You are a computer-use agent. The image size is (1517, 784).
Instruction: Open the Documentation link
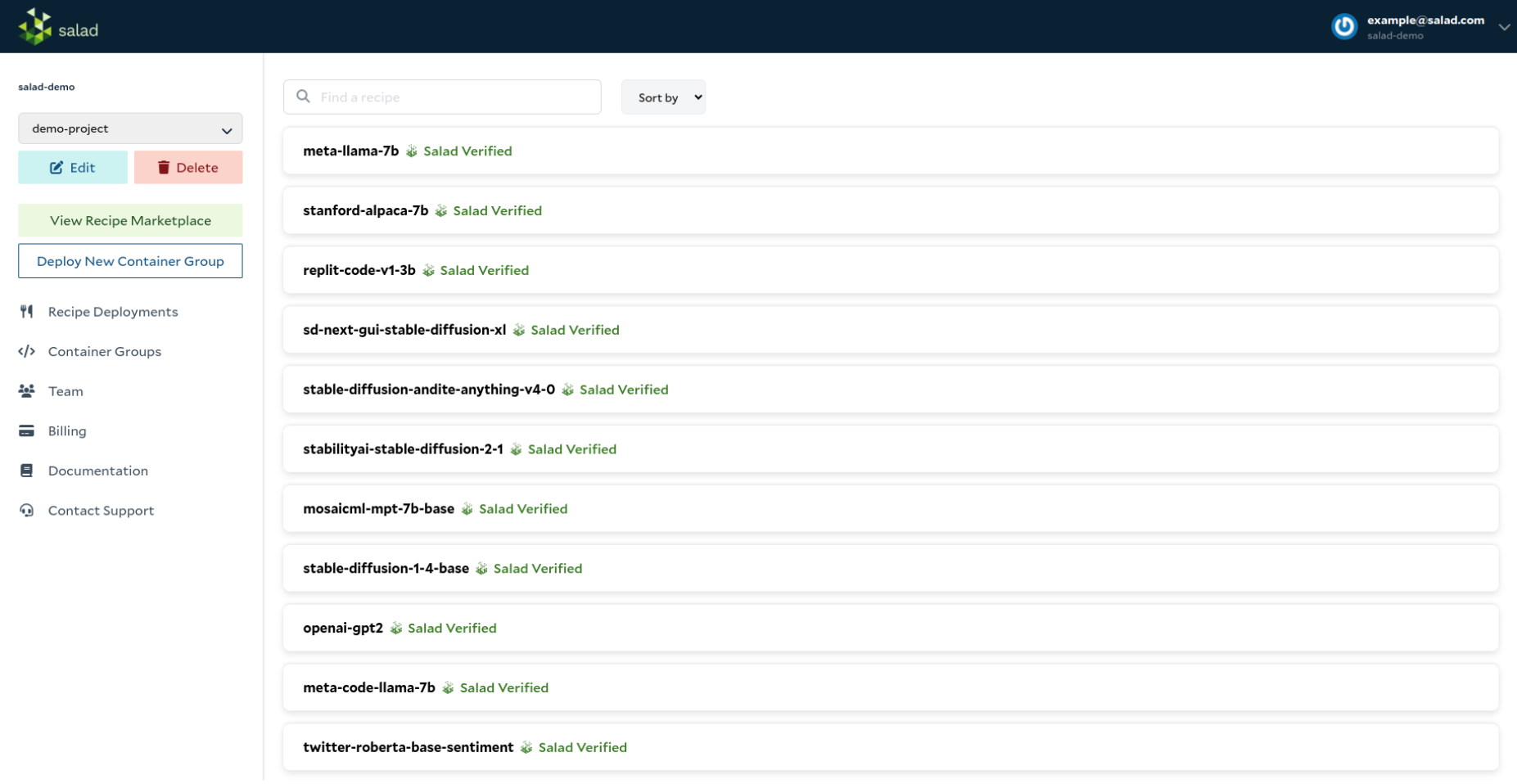98,471
